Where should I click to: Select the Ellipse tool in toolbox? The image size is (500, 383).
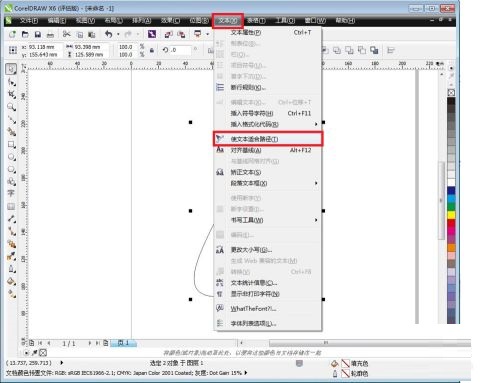coord(11,157)
